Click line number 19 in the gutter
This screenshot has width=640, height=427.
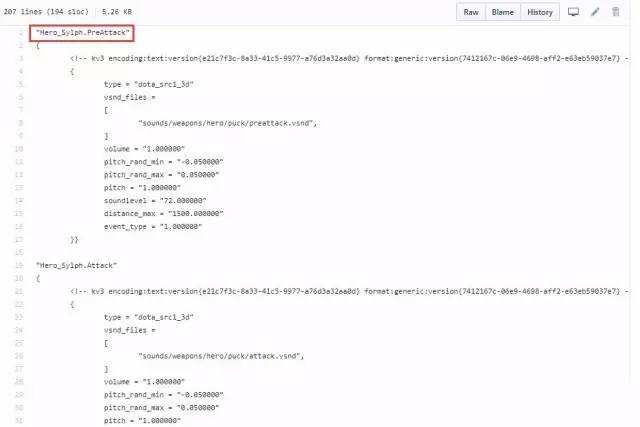pos(19,265)
